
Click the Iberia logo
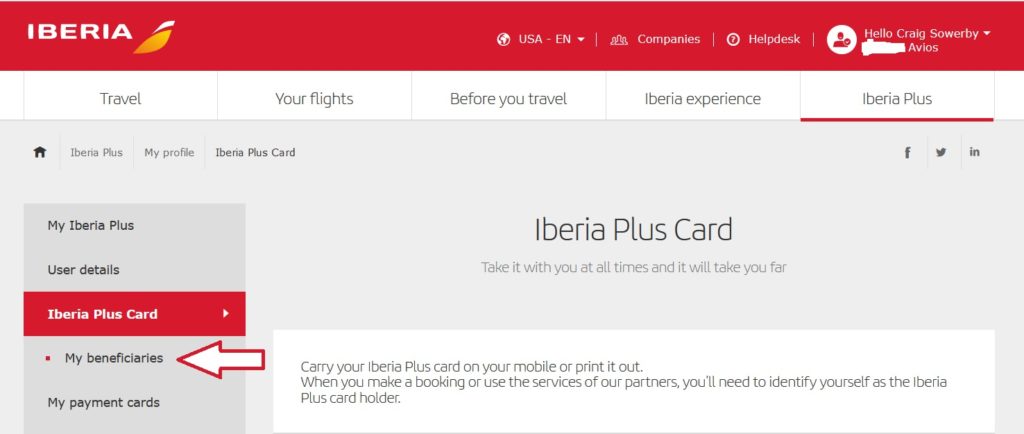[100, 36]
